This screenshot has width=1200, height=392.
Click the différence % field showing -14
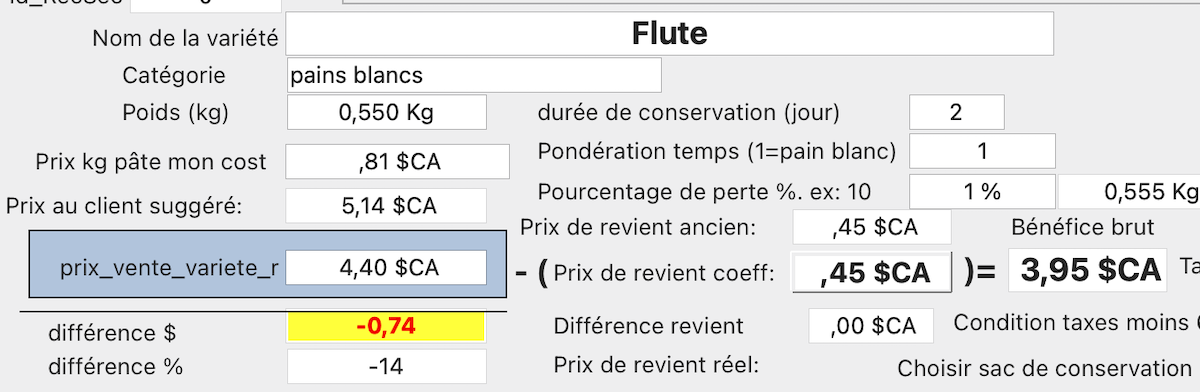pos(386,366)
